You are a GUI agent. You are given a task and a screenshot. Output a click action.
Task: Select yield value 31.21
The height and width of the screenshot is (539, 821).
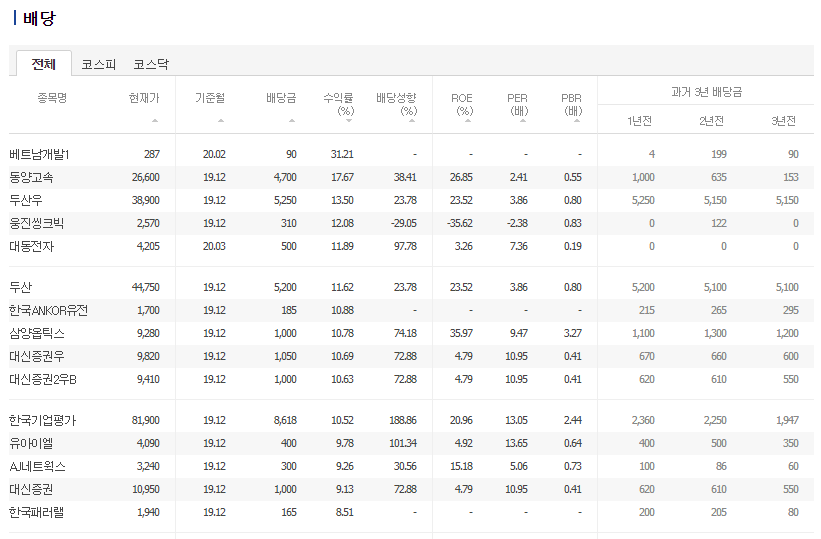point(342,155)
